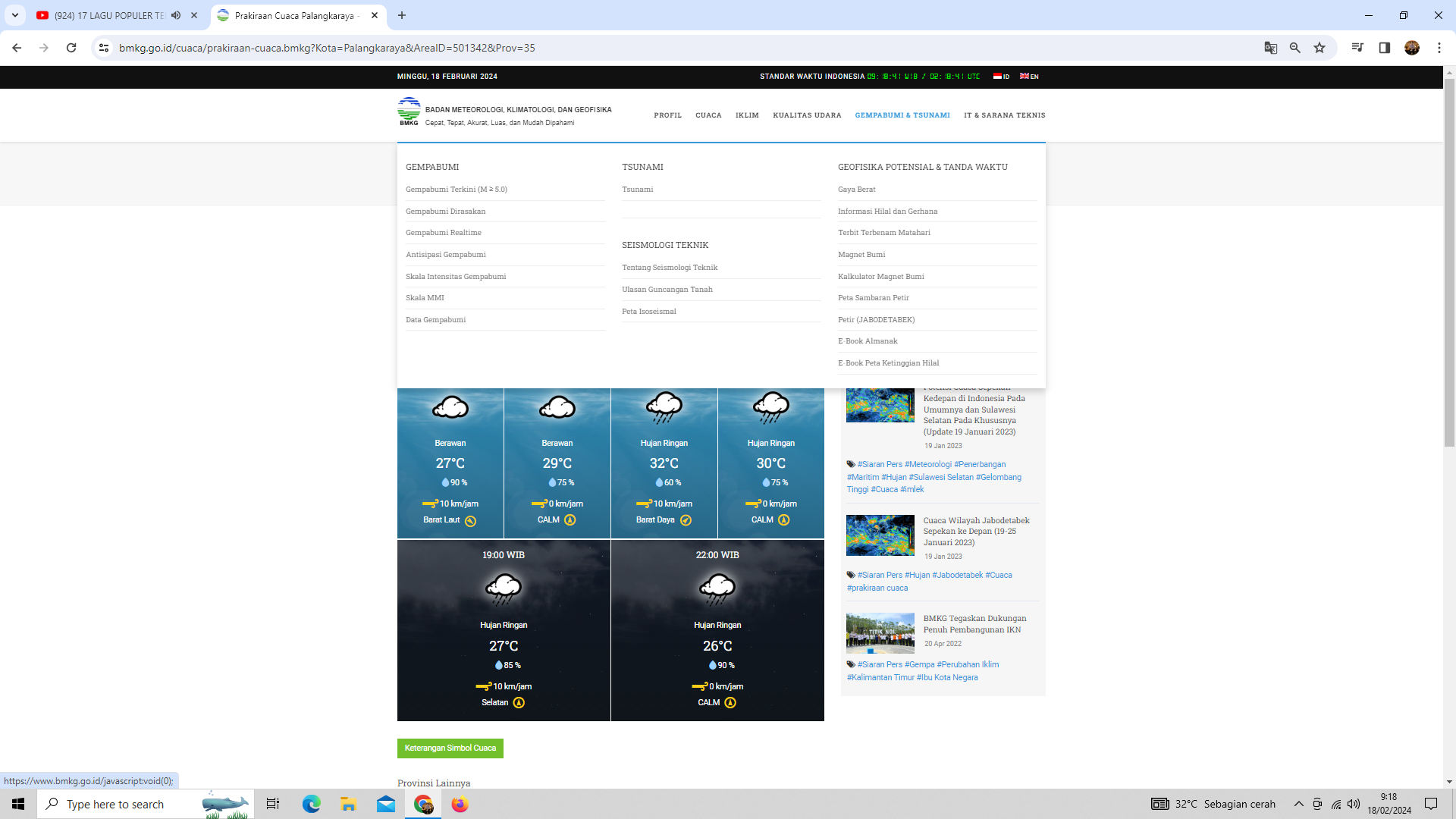
Task: Click the BMKG logo in the header
Action: pyautogui.click(x=409, y=111)
